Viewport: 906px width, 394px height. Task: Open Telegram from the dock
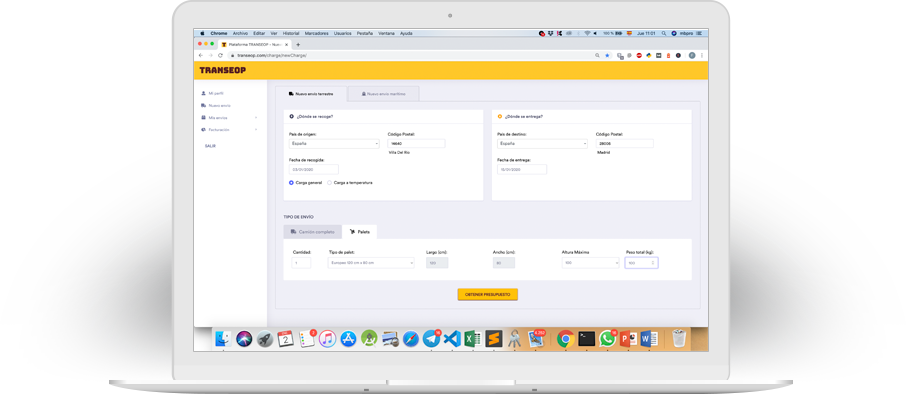coord(432,339)
